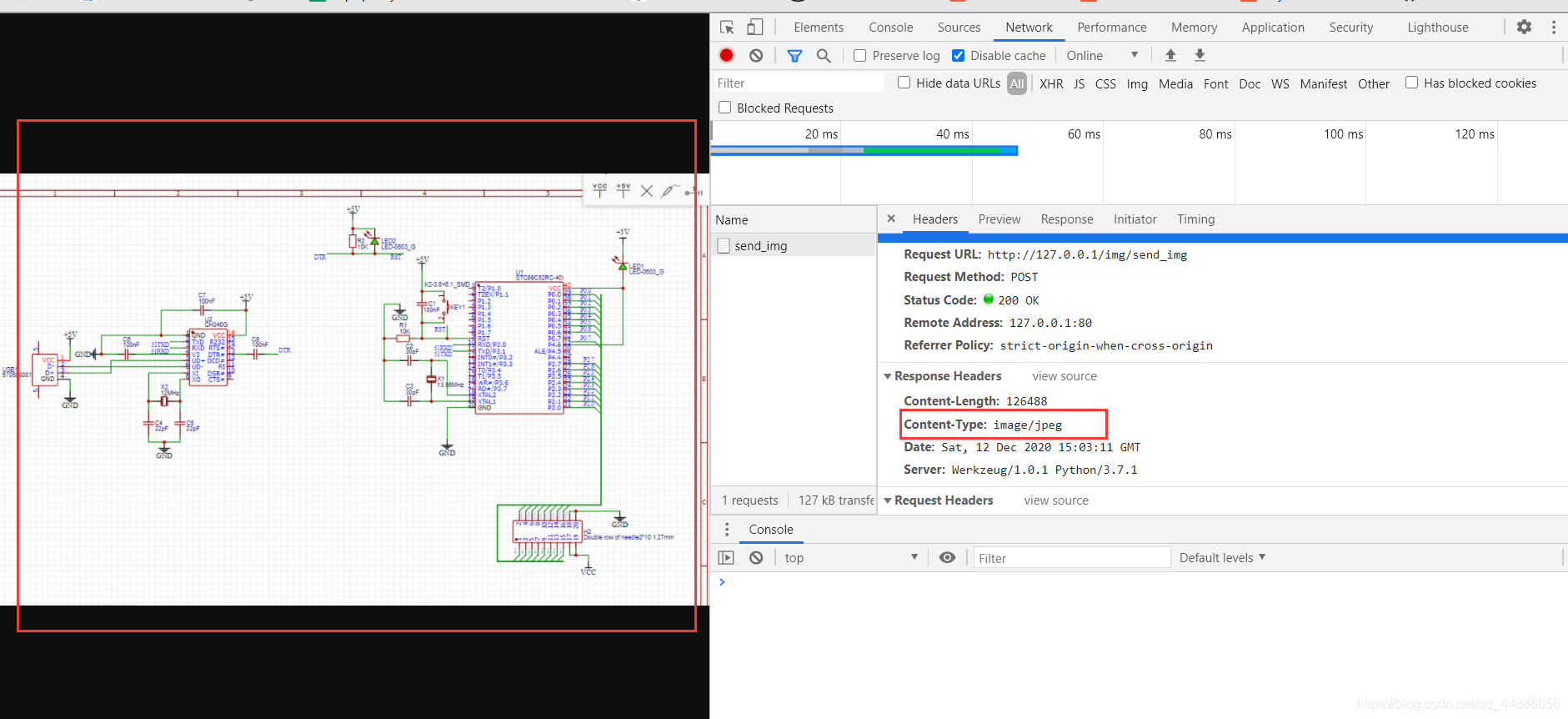The width and height of the screenshot is (1568, 719).
Task: Open the Application panel
Action: point(1273,28)
